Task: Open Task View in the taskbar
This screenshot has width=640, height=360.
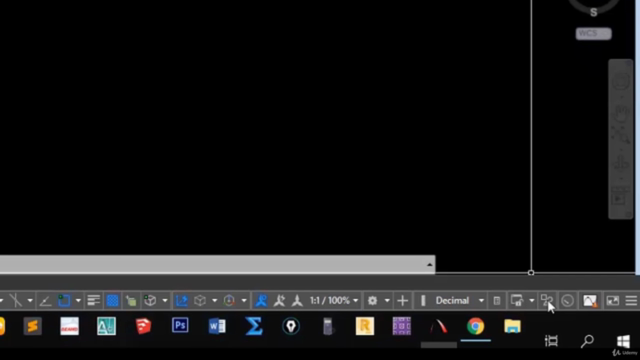Action: pyautogui.click(x=551, y=341)
